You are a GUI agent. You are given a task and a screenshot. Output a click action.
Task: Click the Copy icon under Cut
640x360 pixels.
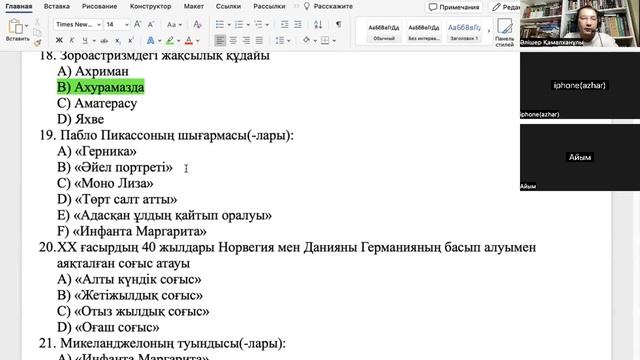[x=37, y=33]
